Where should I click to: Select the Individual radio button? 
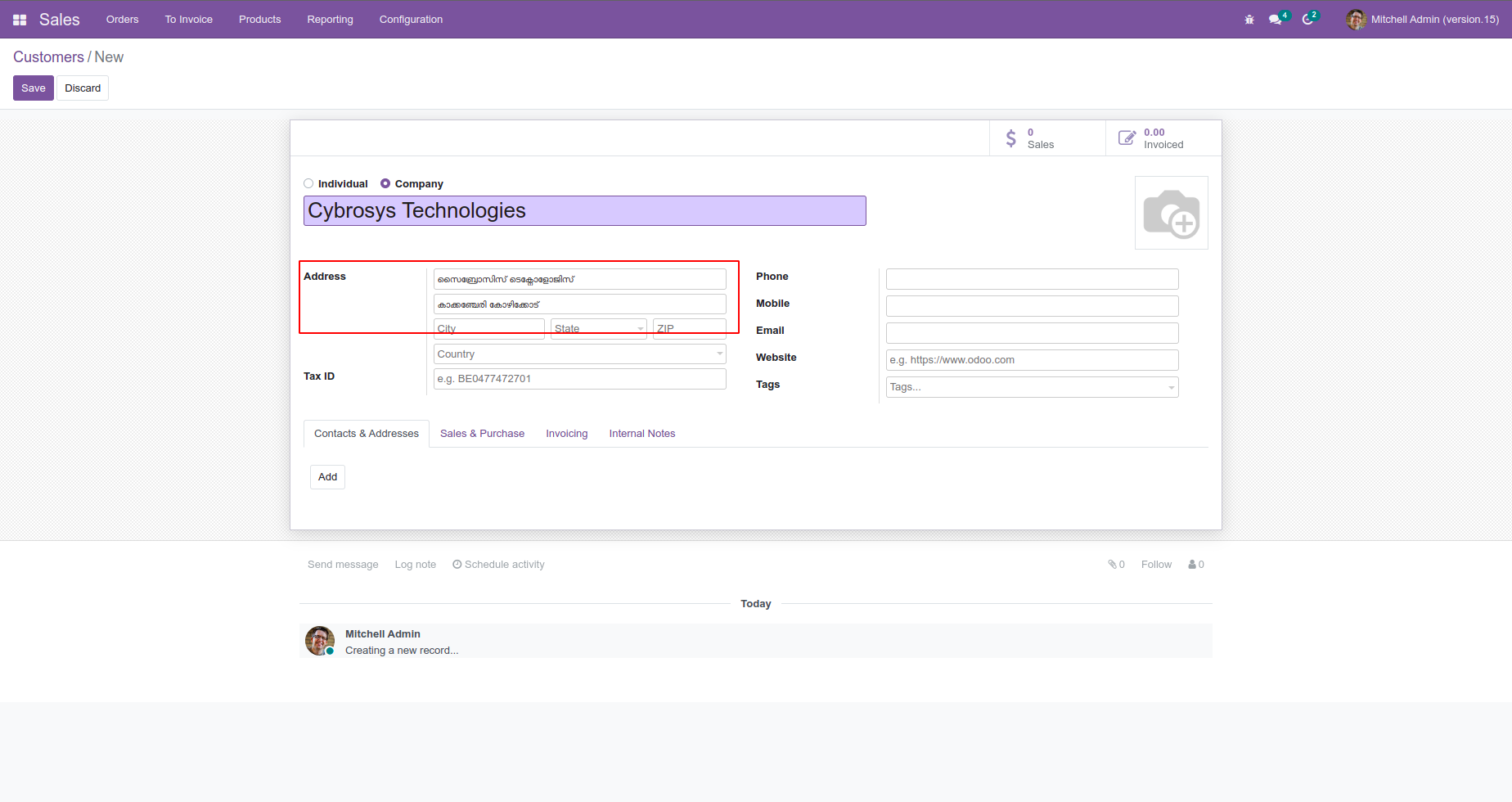coord(308,184)
